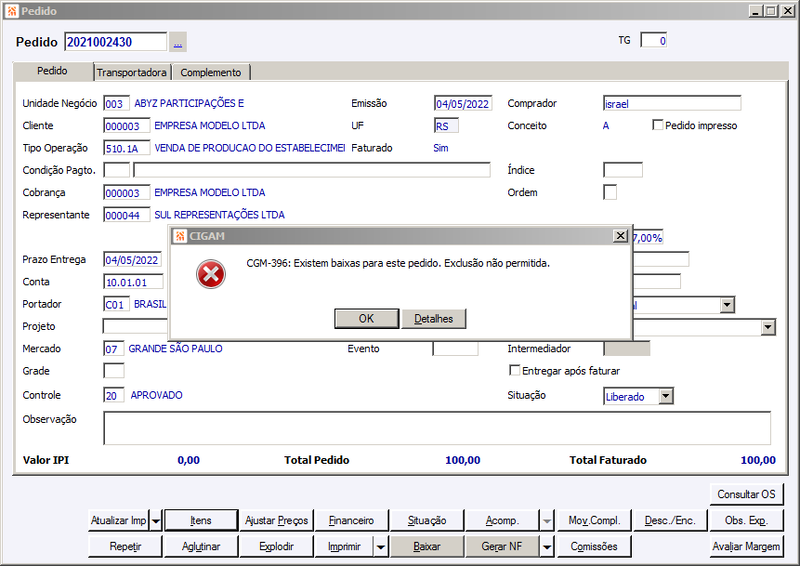Toggle the Ordem checkbox
Screen dimensions: 800x566
point(610,192)
